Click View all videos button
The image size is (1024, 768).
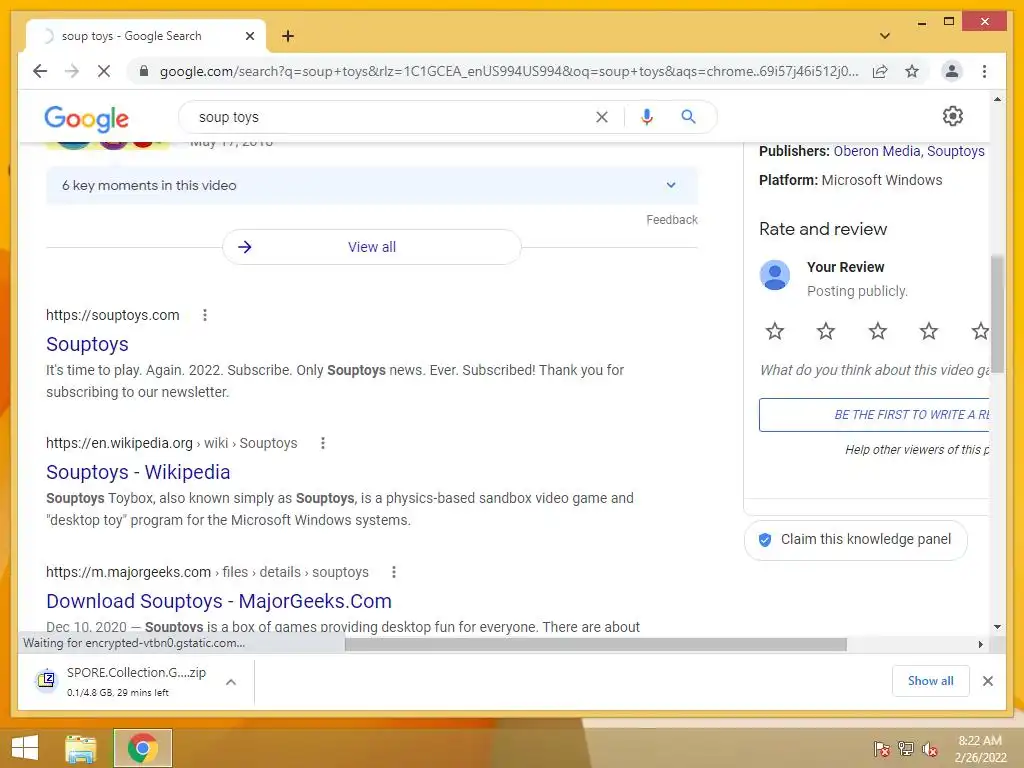pos(372,247)
